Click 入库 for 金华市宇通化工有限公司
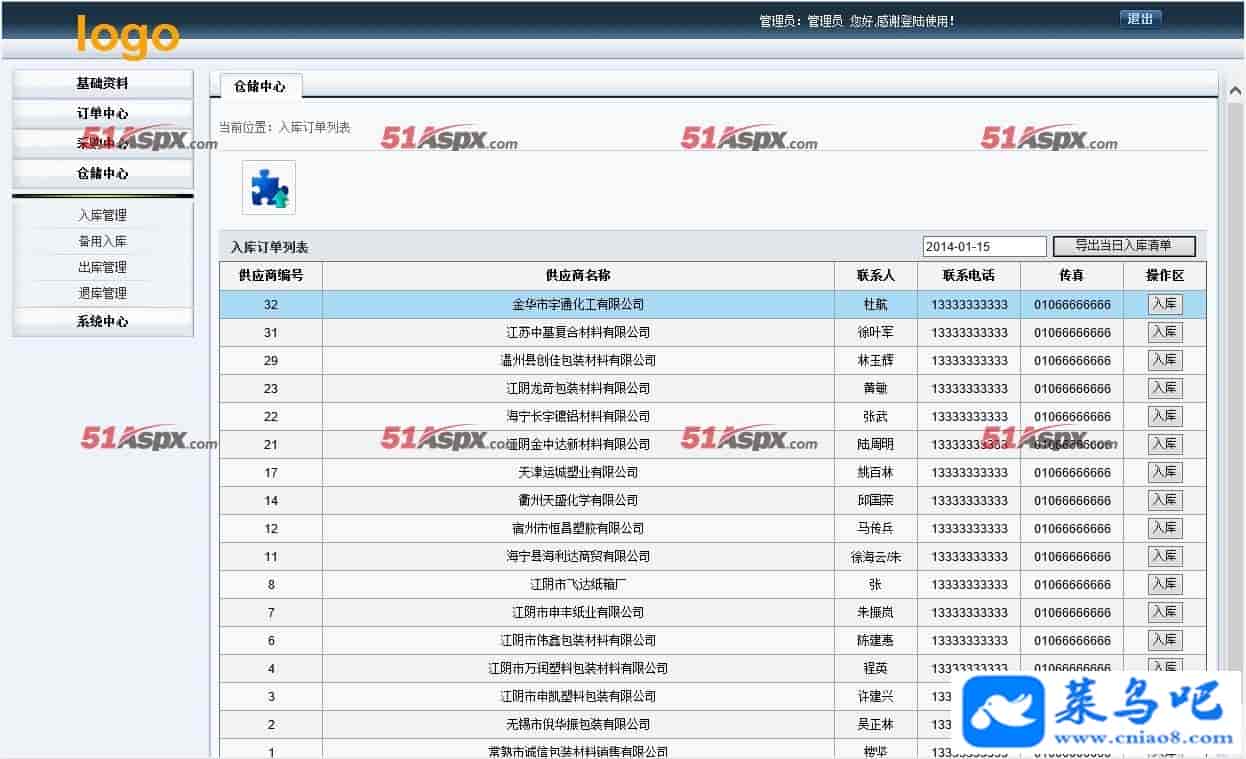The width and height of the screenshot is (1246, 759). [1164, 304]
